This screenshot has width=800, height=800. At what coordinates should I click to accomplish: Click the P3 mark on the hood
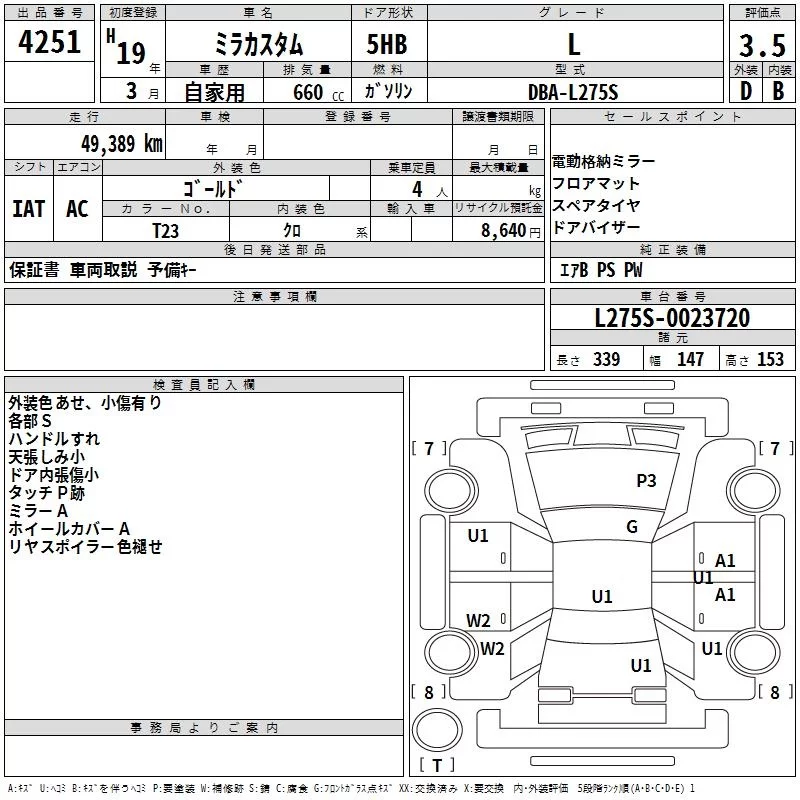coord(646,481)
